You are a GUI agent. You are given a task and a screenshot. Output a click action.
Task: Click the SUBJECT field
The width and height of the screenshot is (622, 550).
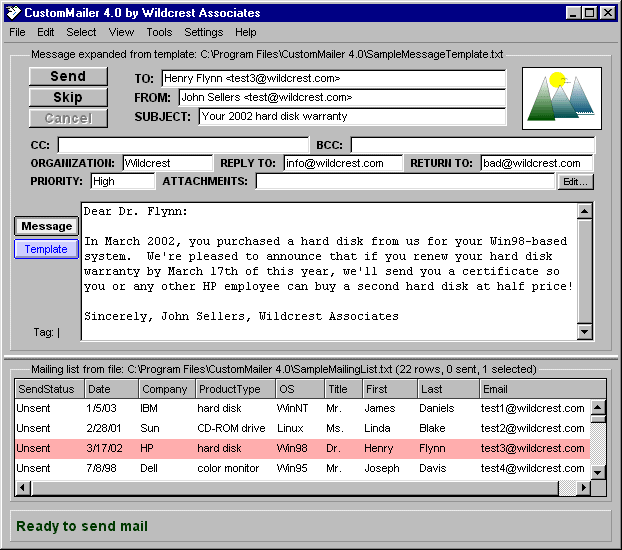(x=352, y=116)
